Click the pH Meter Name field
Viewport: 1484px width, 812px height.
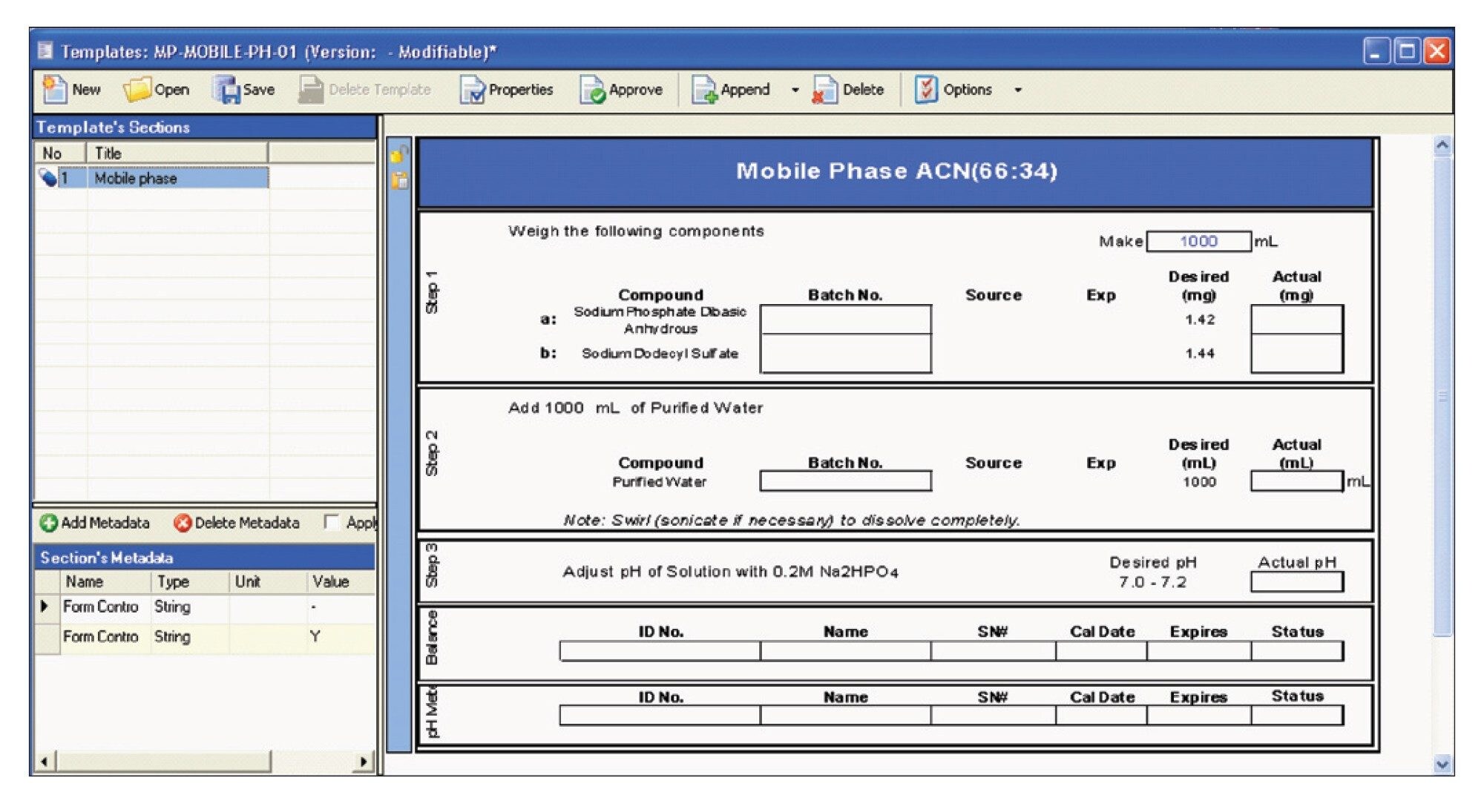[845, 716]
